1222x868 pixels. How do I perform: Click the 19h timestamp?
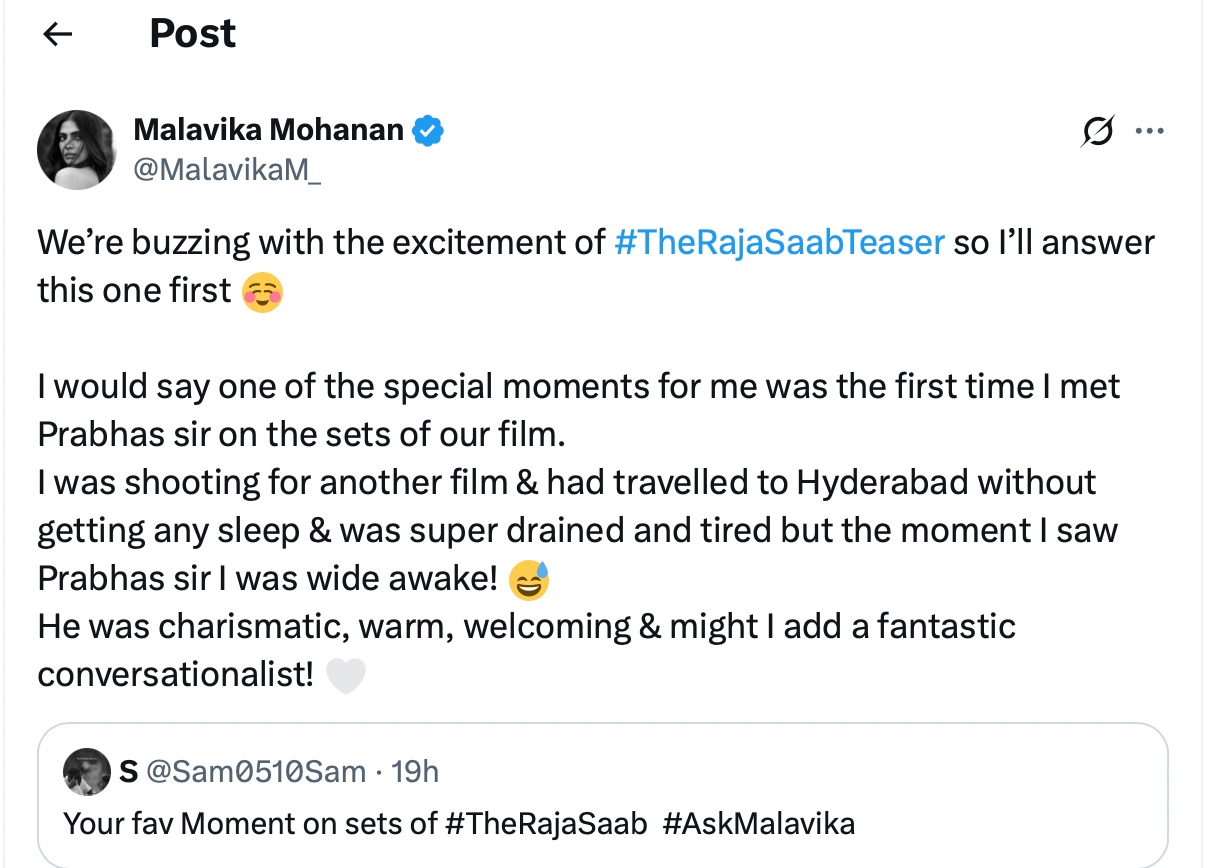click(415, 771)
